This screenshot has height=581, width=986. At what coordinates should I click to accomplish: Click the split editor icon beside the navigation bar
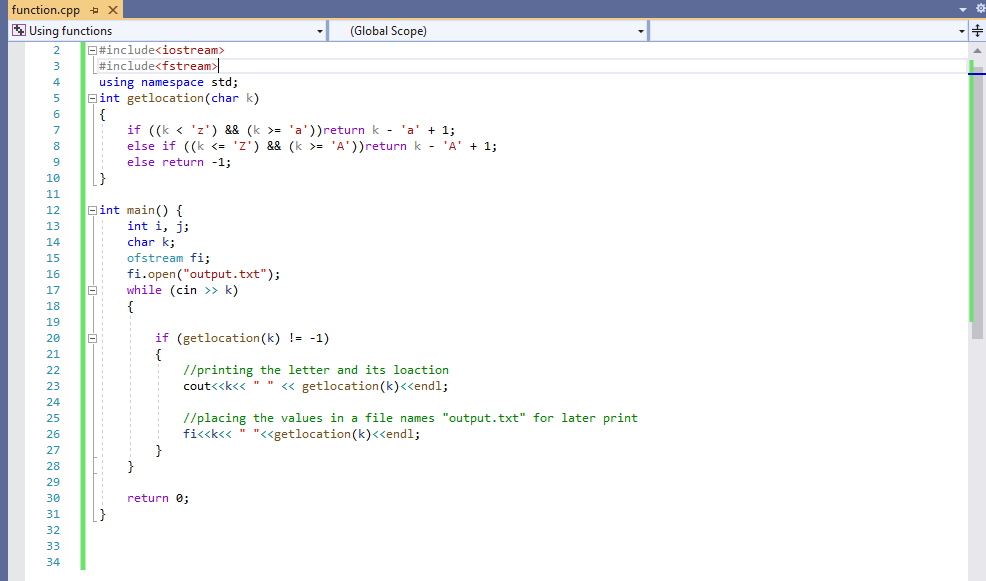click(977, 31)
